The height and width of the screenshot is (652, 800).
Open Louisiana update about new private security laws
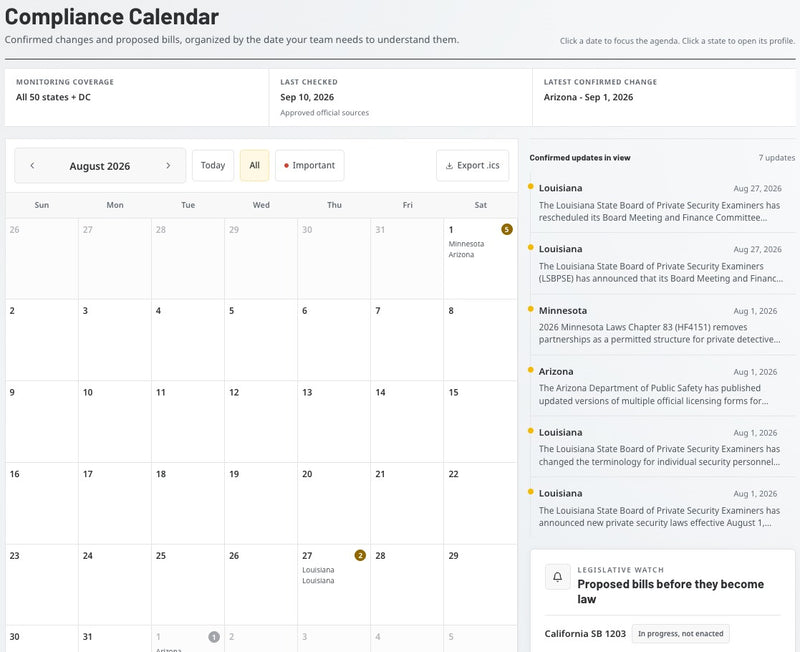coord(662,508)
